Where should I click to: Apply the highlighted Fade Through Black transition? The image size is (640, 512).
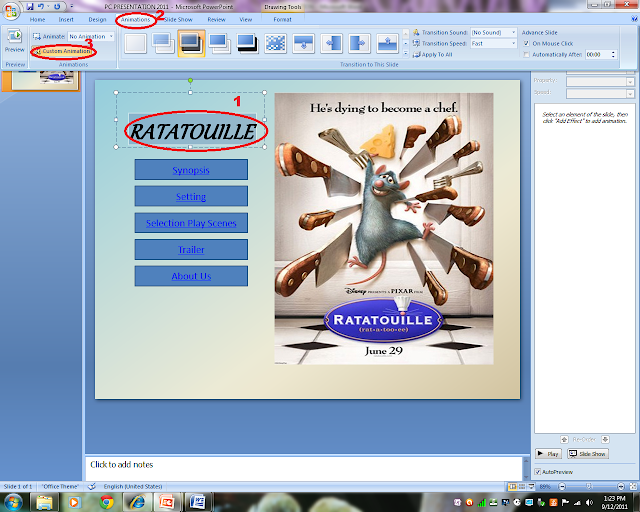coord(191,43)
